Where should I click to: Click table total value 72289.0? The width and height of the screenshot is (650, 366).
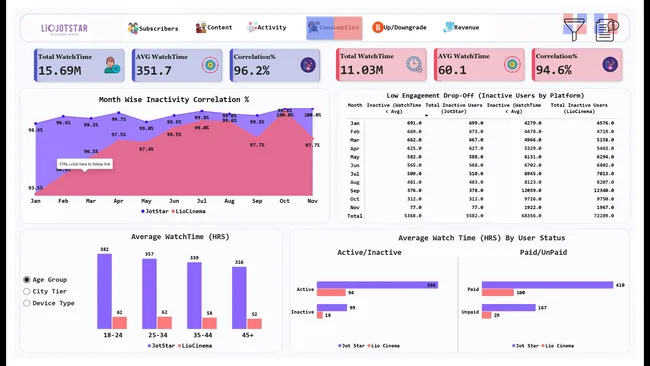click(x=605, y=216)
